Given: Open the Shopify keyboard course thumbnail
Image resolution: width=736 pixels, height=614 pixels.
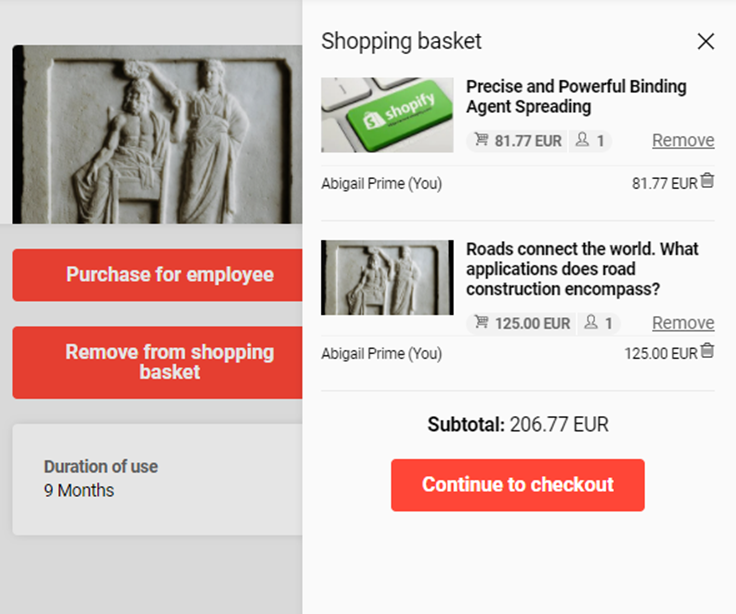Looking at the screenshot, I should coord(387,115).
